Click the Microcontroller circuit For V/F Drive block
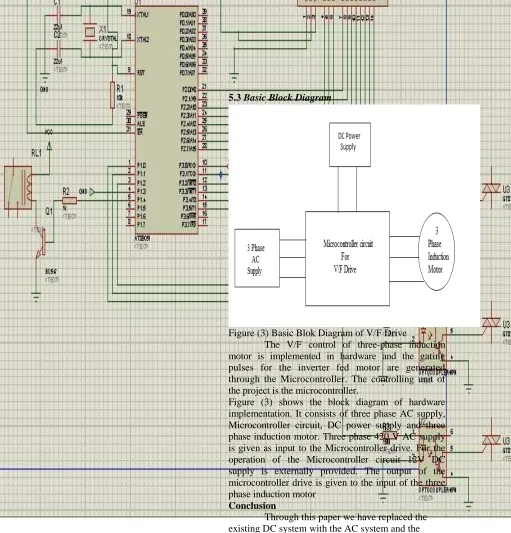The height and width of the screenshot is (533, 511). pos(347,258)
